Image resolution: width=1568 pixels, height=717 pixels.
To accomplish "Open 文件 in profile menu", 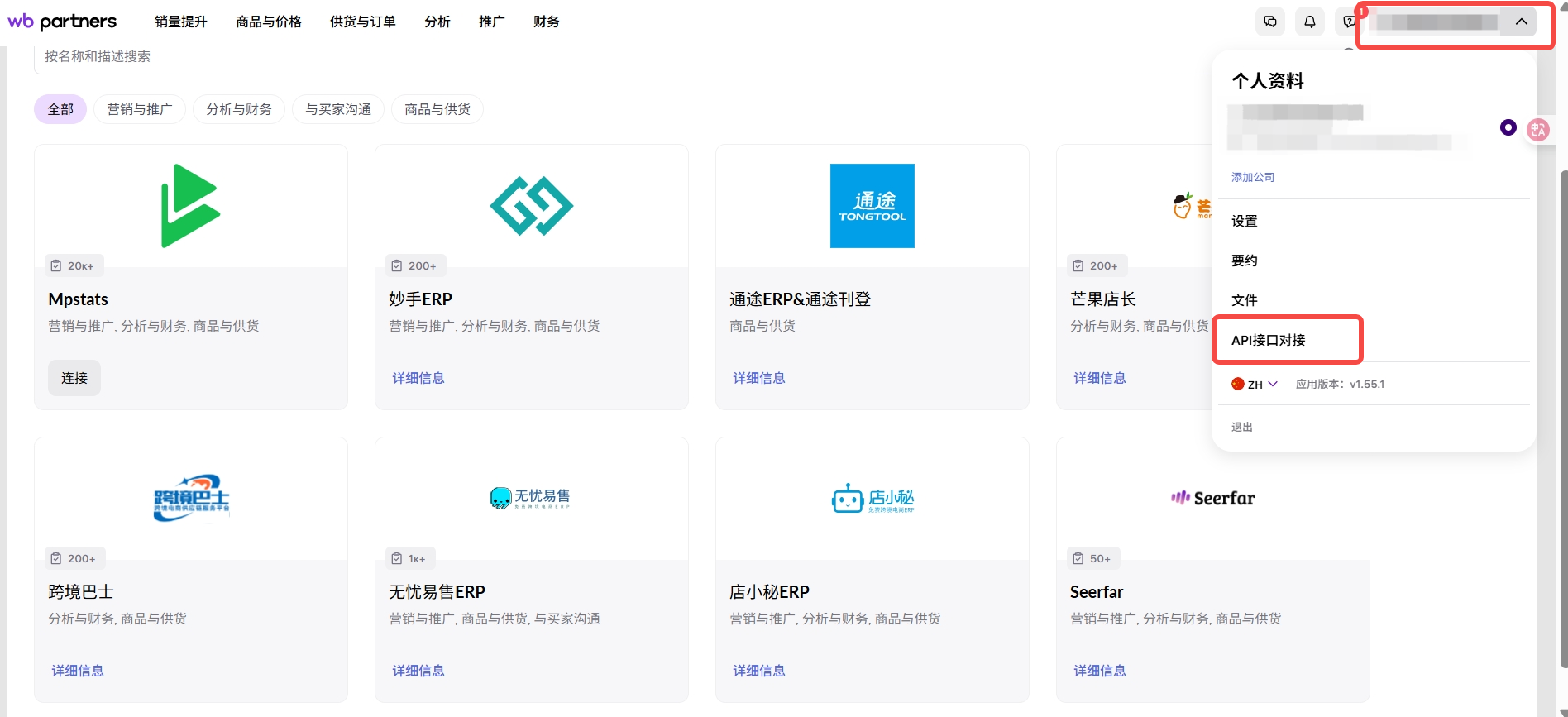I will click(x=1245, y=300).
